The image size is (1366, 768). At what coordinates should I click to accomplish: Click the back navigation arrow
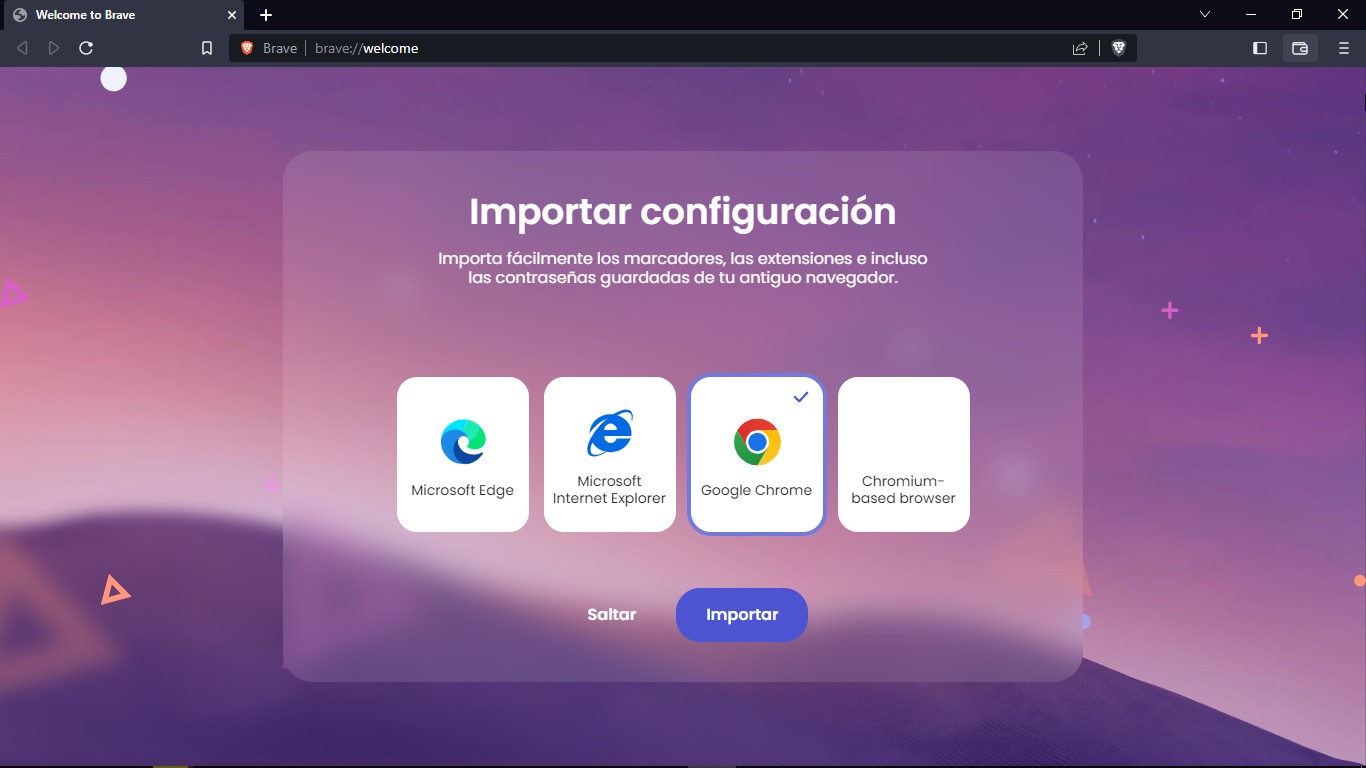pos(22,48)
